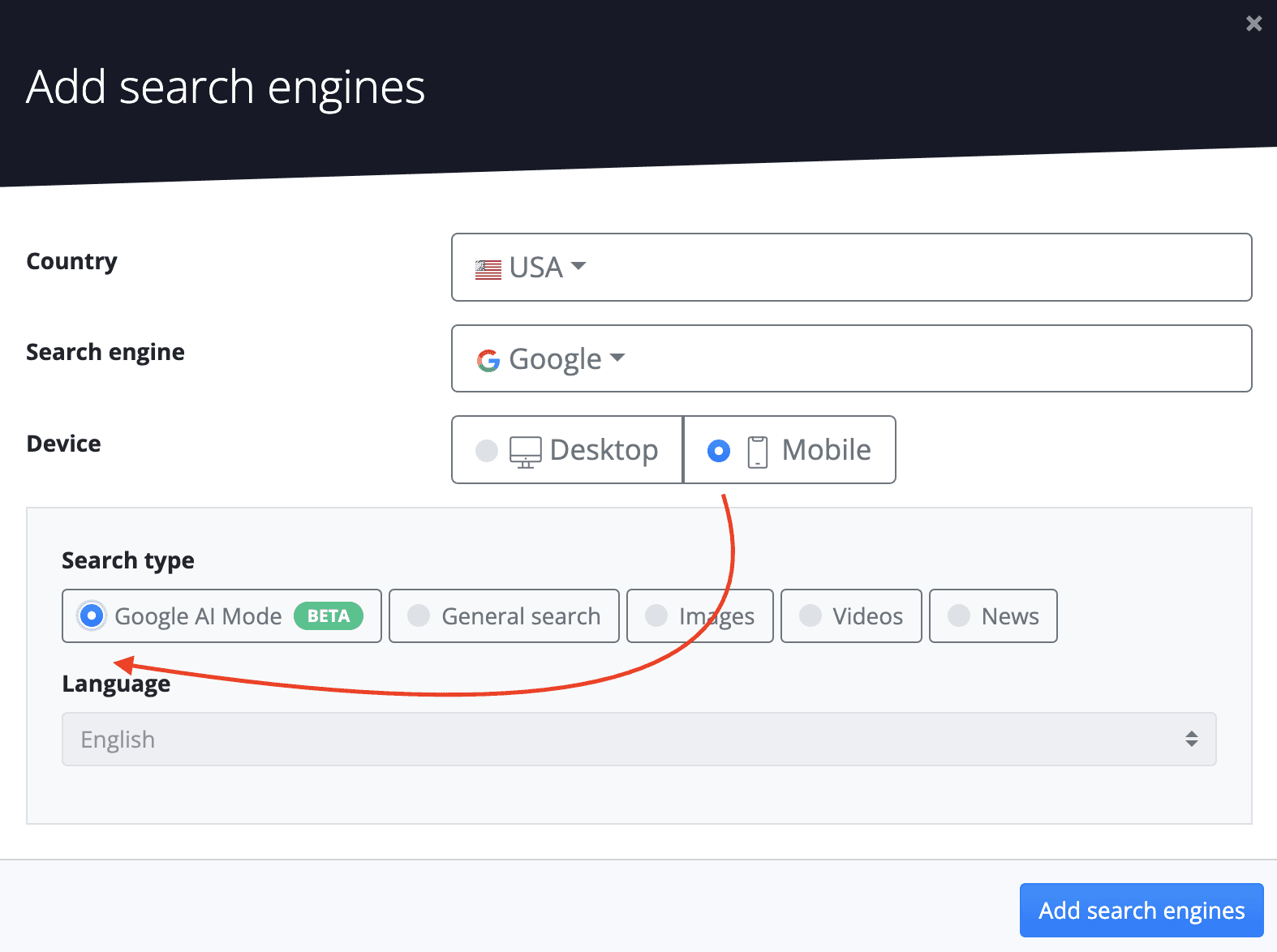The image size is (1277, 952).
Task: Open the Country dropdown showing USA
Action: [851, 268]
